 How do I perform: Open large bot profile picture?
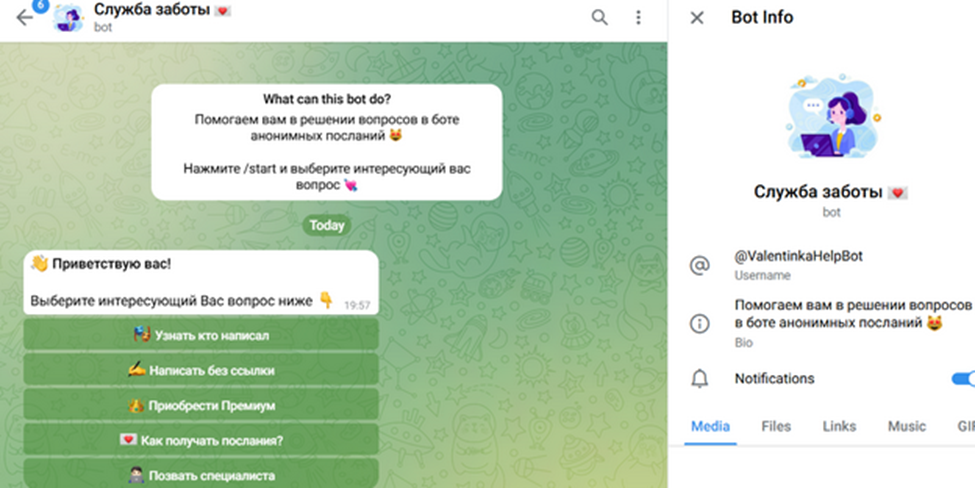pos(831,117)
